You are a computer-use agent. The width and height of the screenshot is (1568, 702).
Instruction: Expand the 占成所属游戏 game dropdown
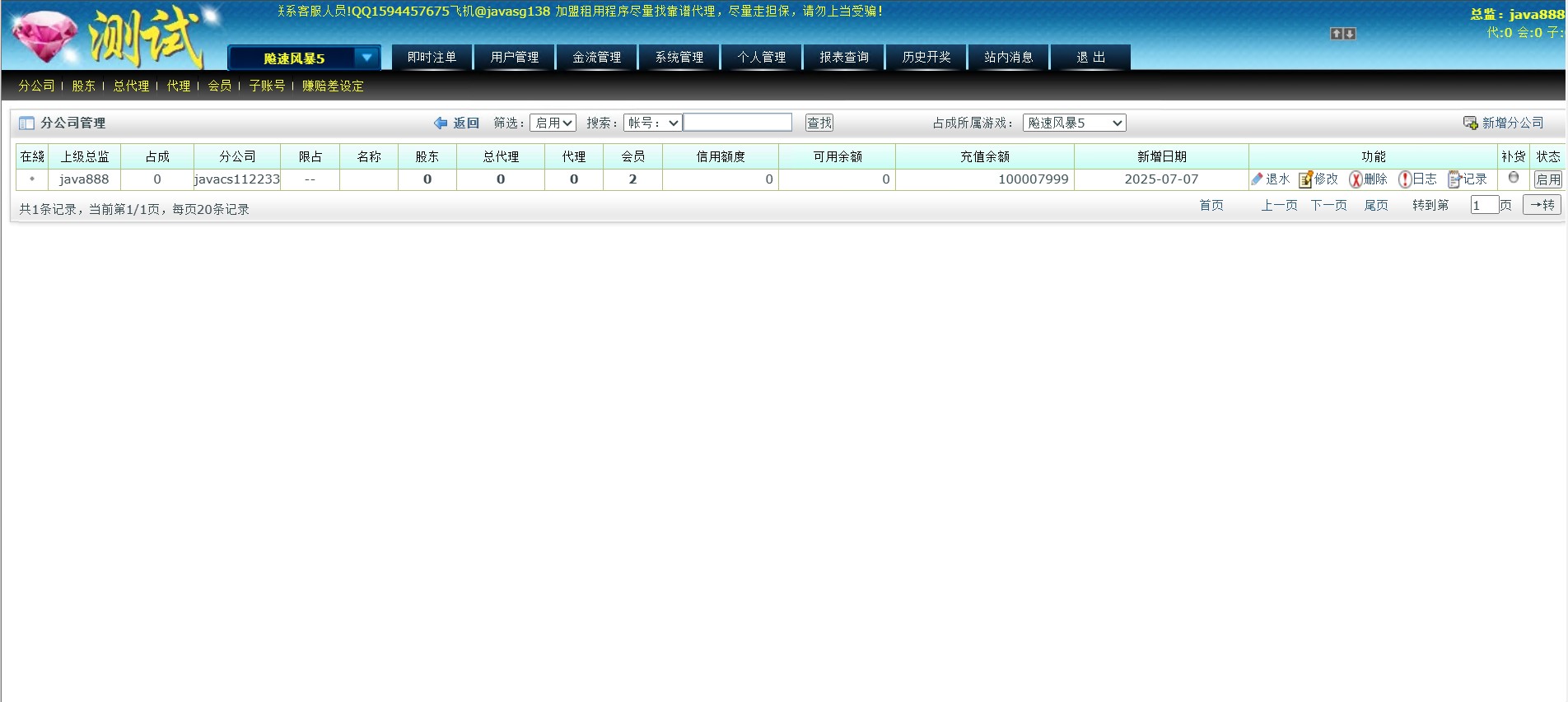point(1074,123)
